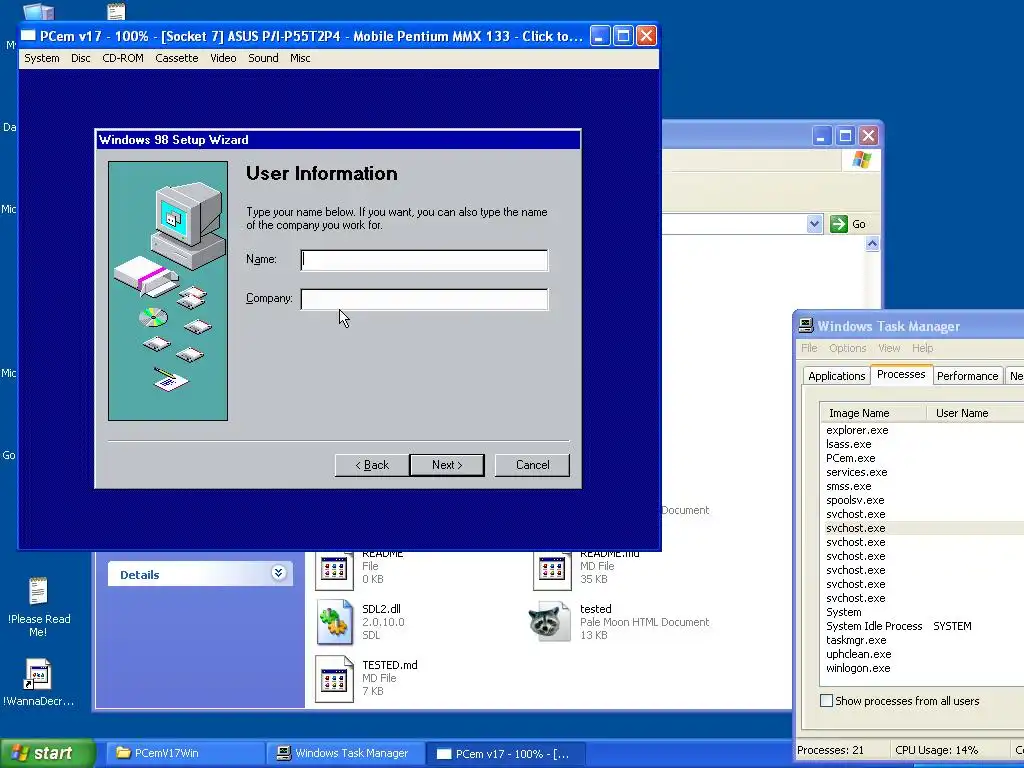
Task: Switch to PCem v17 taskbar button
Action: coord(505,753)
